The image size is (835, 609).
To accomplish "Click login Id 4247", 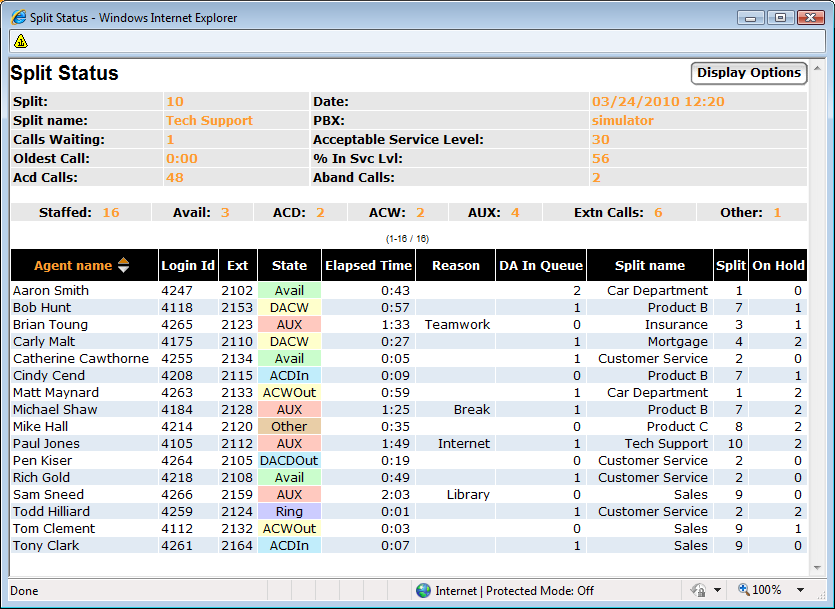I will pyautogui.click(x=177, y=291).
